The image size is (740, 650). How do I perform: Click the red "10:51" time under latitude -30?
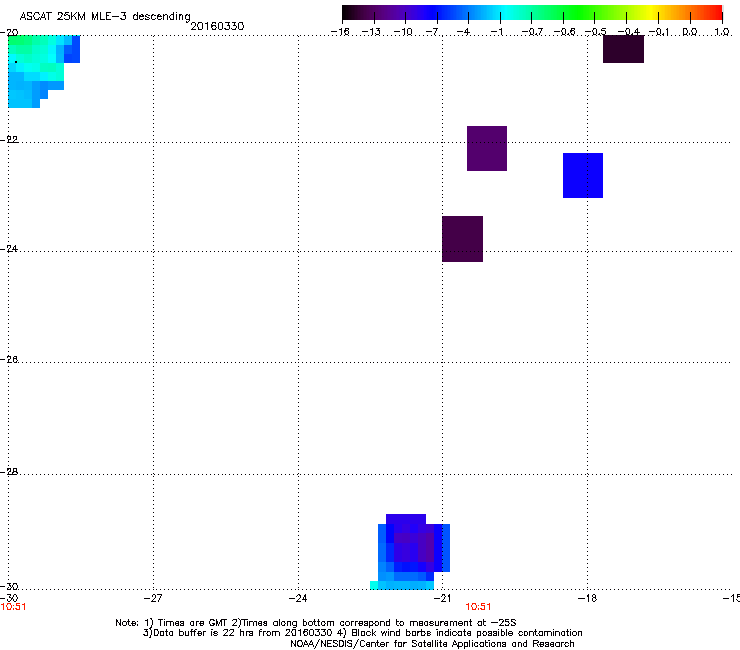click(x=13, y=607)
